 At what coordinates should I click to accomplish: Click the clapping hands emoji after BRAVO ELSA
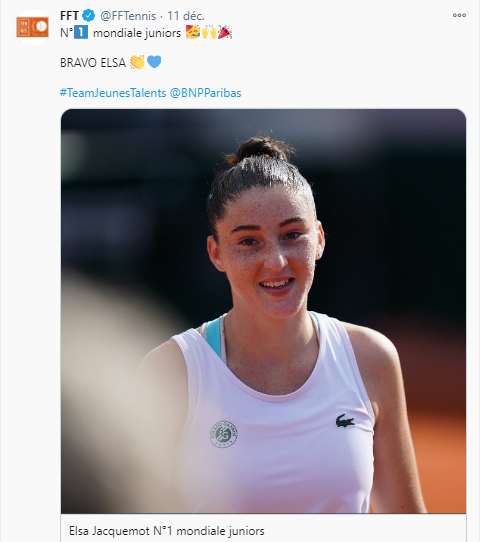[137, 63]
